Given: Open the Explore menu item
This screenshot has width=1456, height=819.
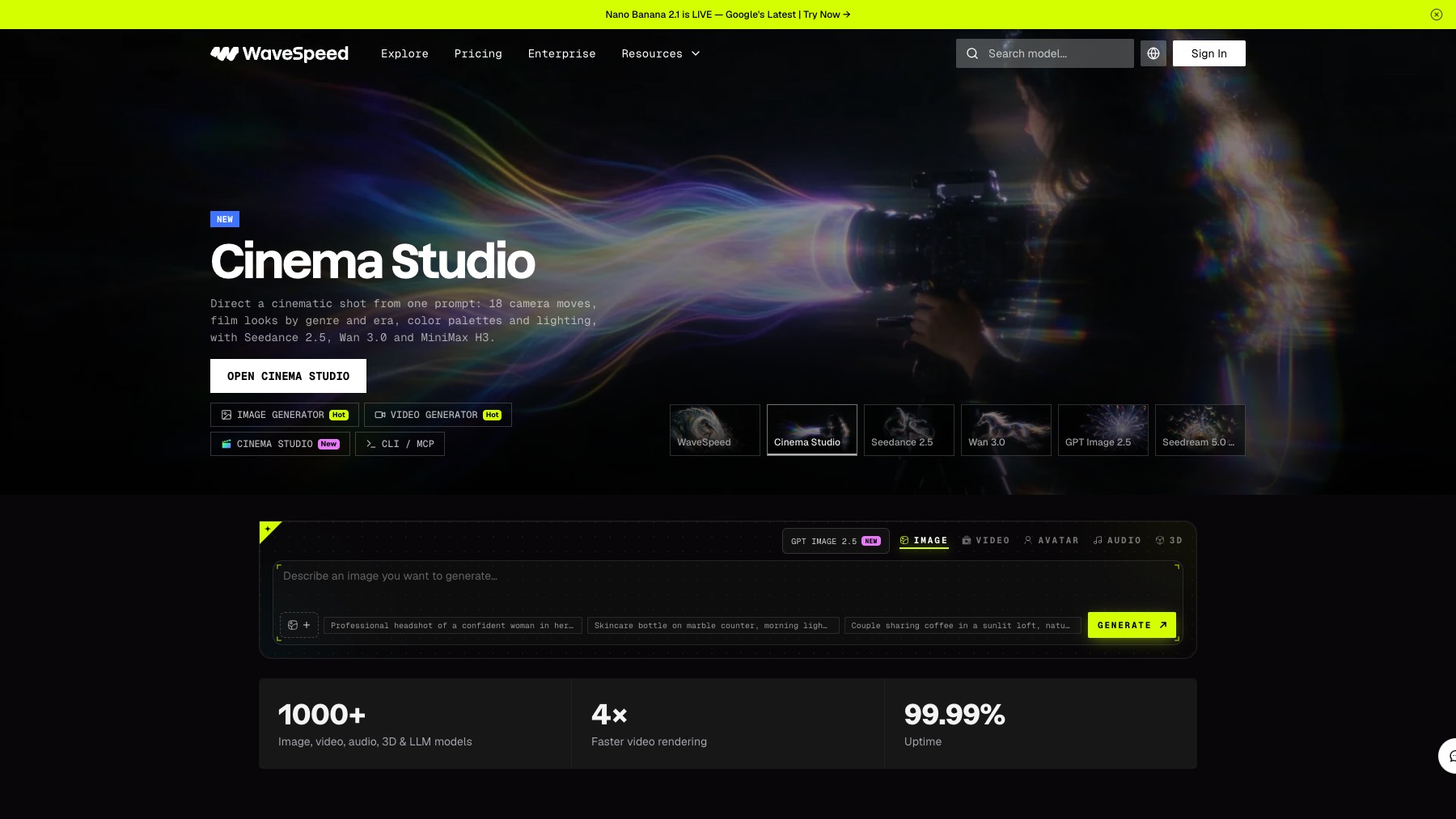Looking at the screenshot, I should [404, 53].
